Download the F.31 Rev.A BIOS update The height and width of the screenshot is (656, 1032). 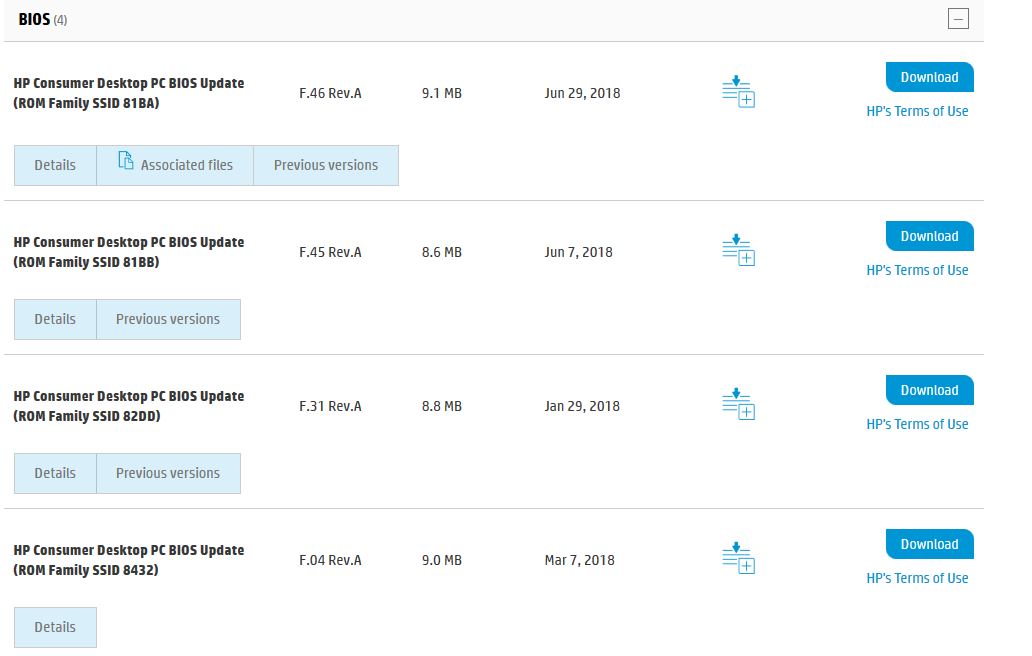[x=929, y=390]
